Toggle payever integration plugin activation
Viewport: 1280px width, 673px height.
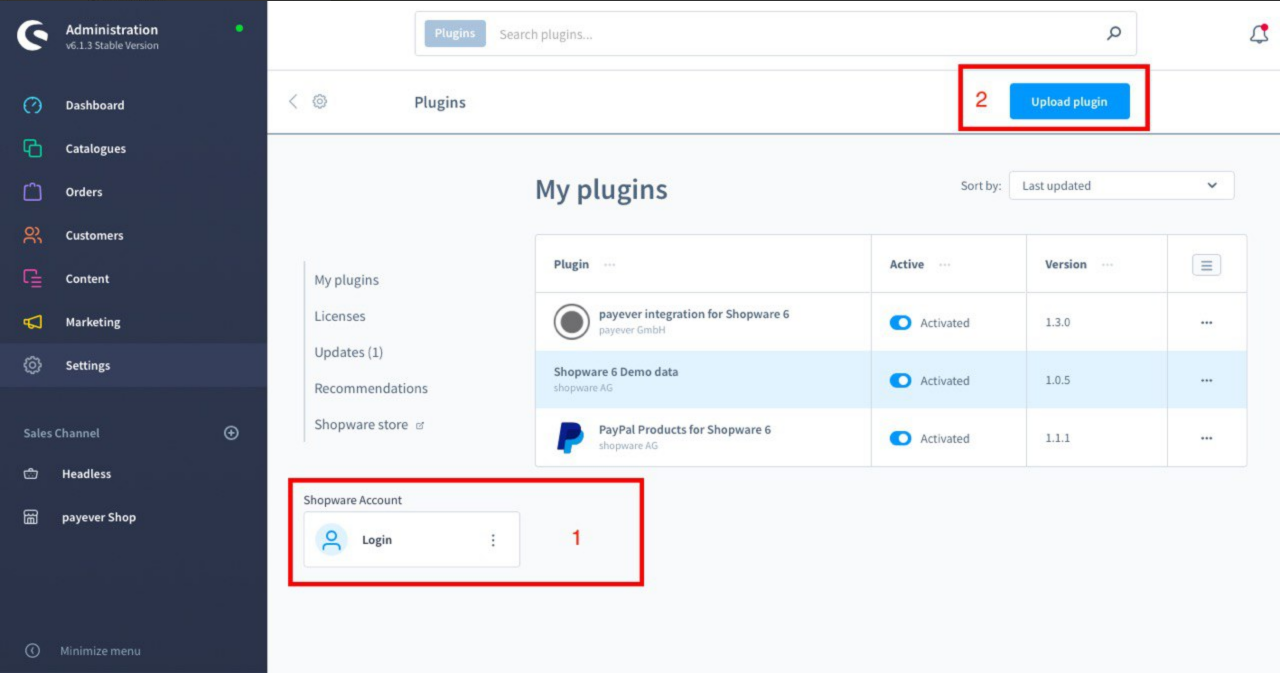(x=900, y=323)
